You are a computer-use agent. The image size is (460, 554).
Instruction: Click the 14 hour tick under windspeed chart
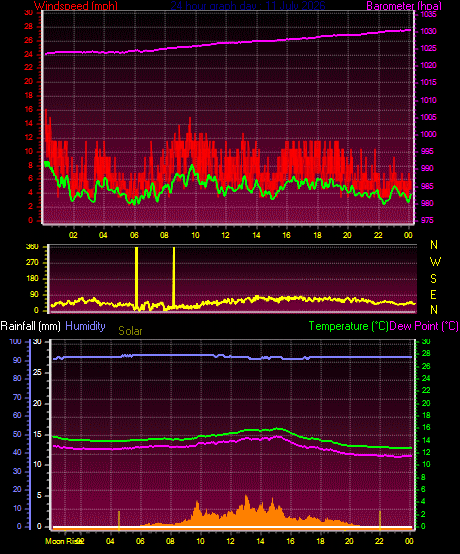256,235
